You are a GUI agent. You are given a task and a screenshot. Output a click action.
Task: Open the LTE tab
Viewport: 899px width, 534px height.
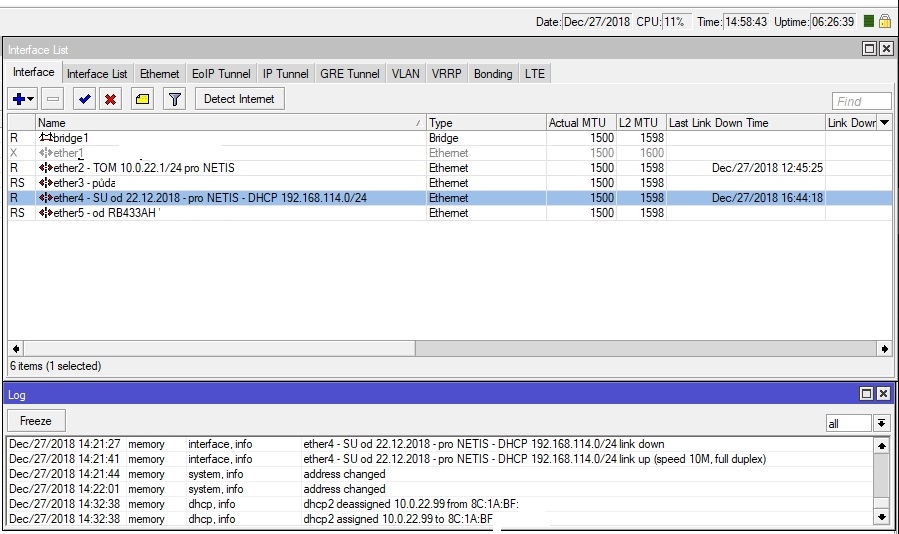tap(535, 73)
